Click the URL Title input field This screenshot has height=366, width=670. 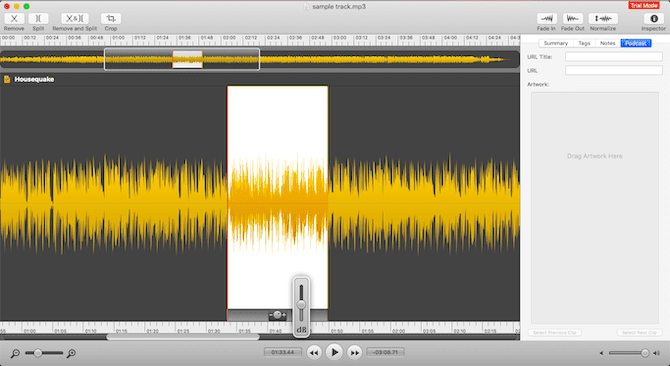pyautogui.click(x=614, y=56)
